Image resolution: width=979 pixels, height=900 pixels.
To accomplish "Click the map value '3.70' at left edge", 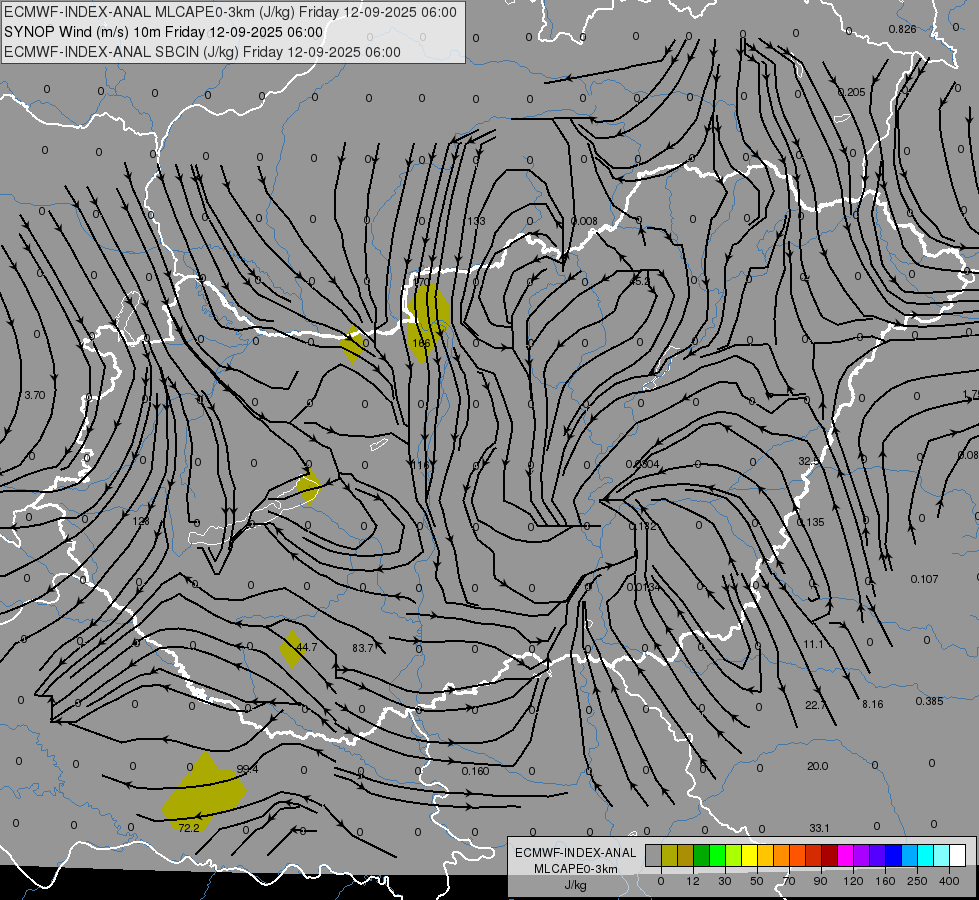I will click(x=34, y=395).
